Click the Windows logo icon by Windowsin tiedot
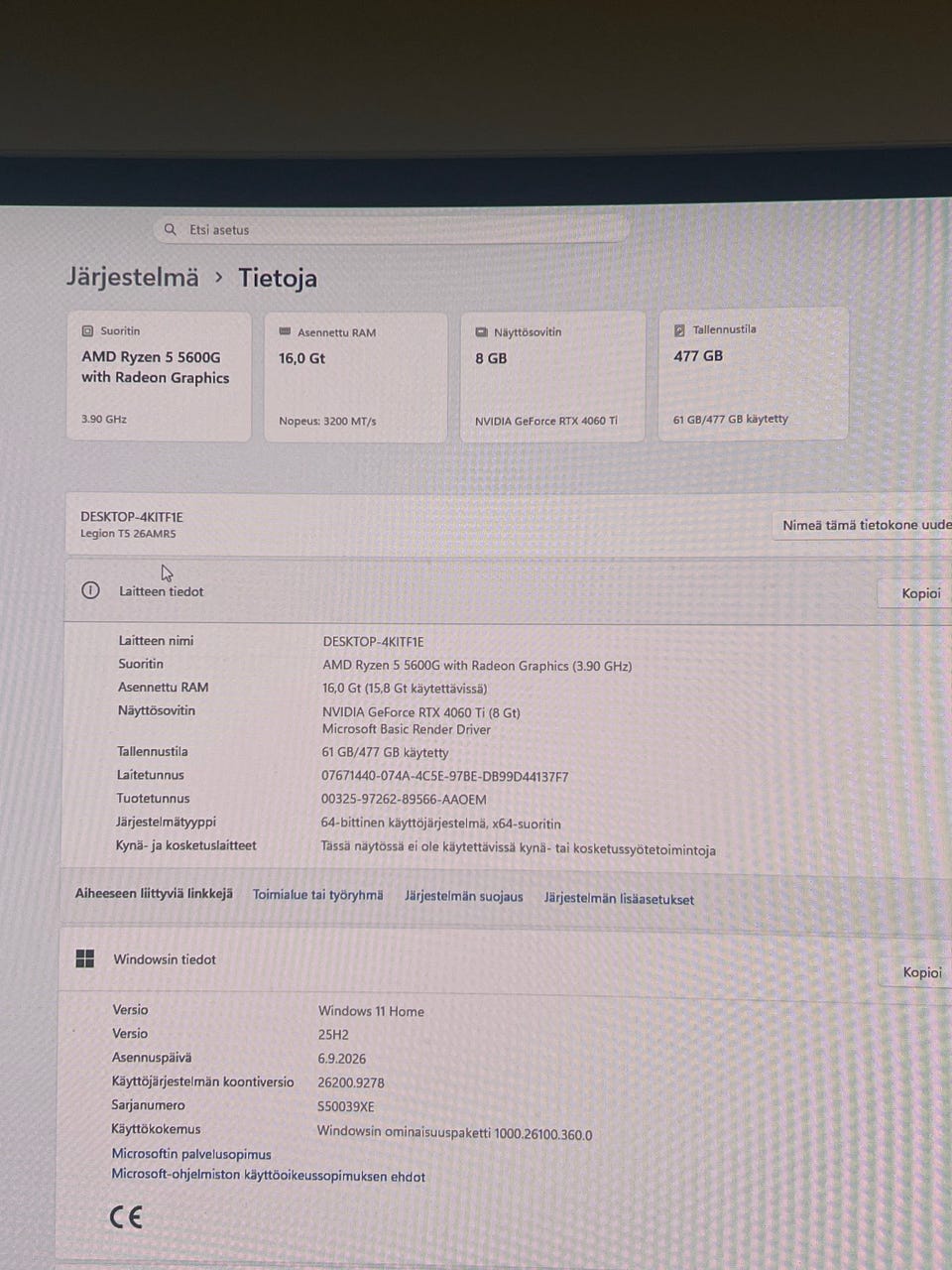 85,958
